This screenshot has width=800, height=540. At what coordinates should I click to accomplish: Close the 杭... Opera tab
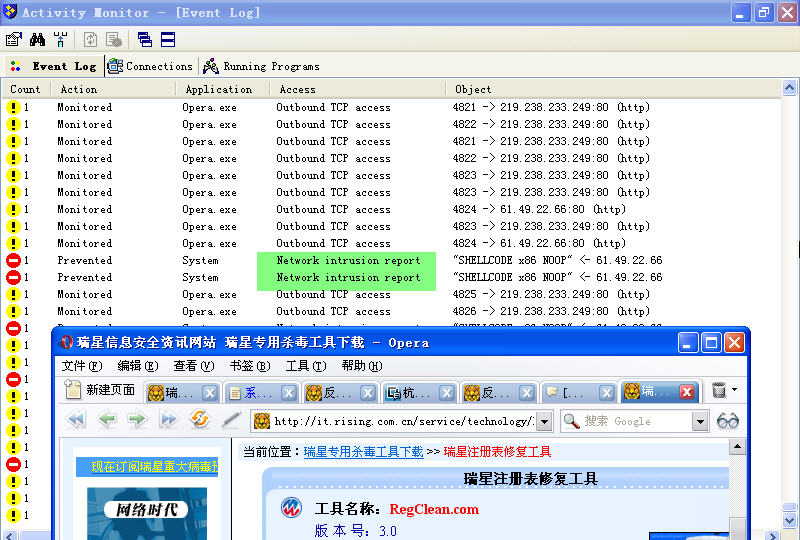[x=447, y=392]
